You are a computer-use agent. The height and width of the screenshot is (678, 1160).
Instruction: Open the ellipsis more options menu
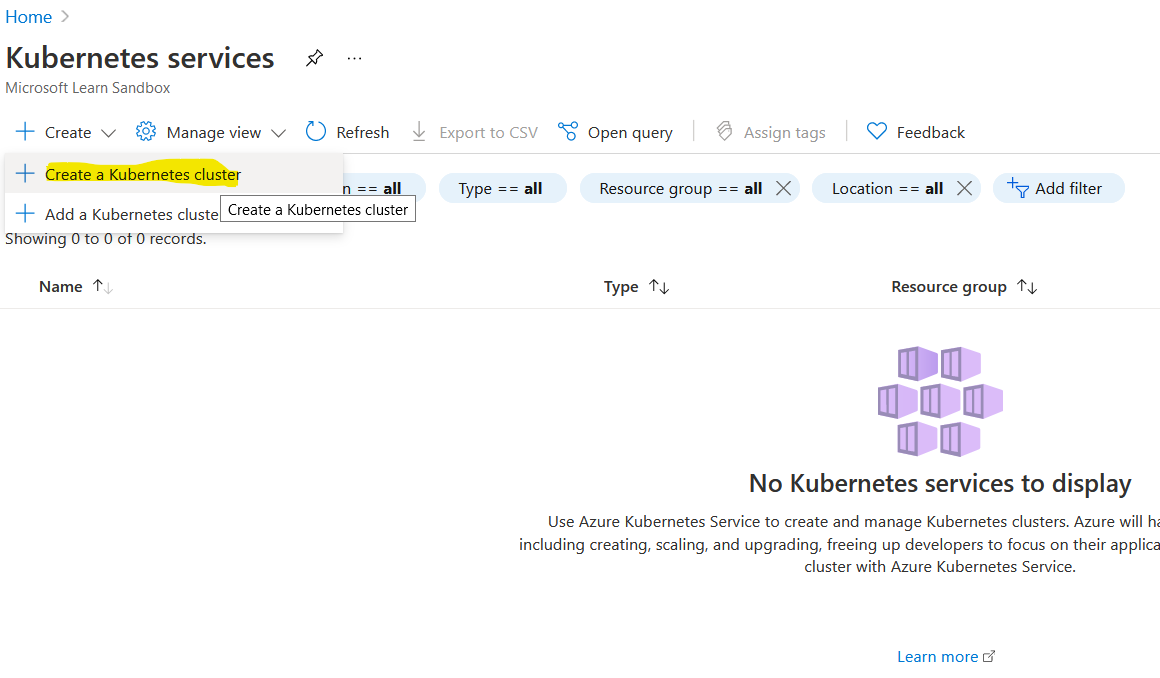coord(354,58)
